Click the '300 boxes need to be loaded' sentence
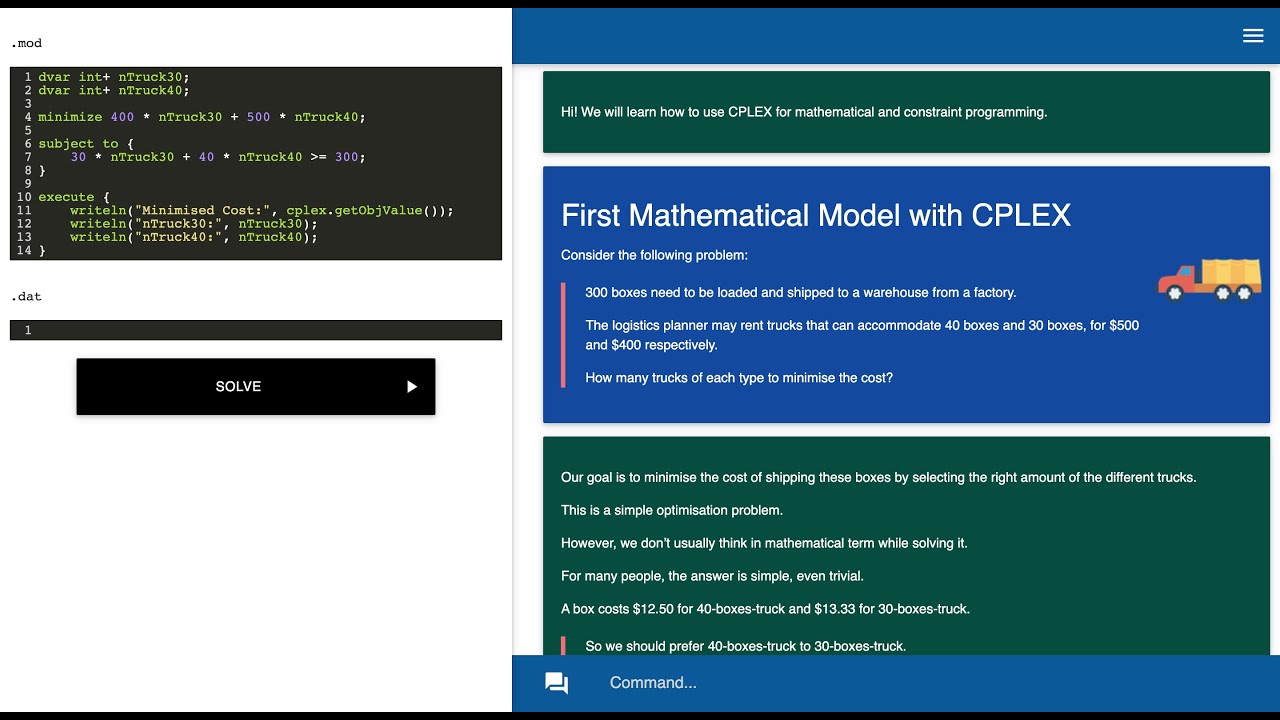1280x720 pixels. (800, 293)
